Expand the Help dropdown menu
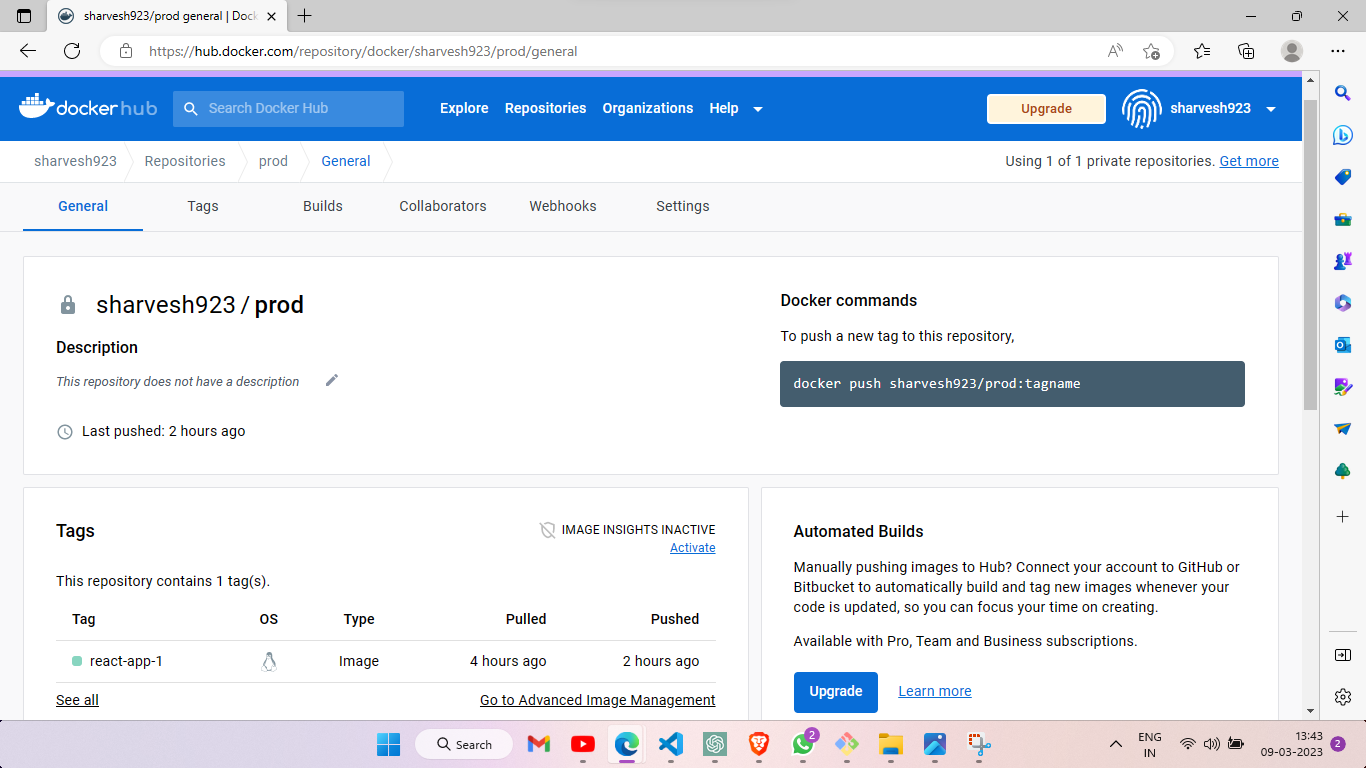 [x=735, y=108]
